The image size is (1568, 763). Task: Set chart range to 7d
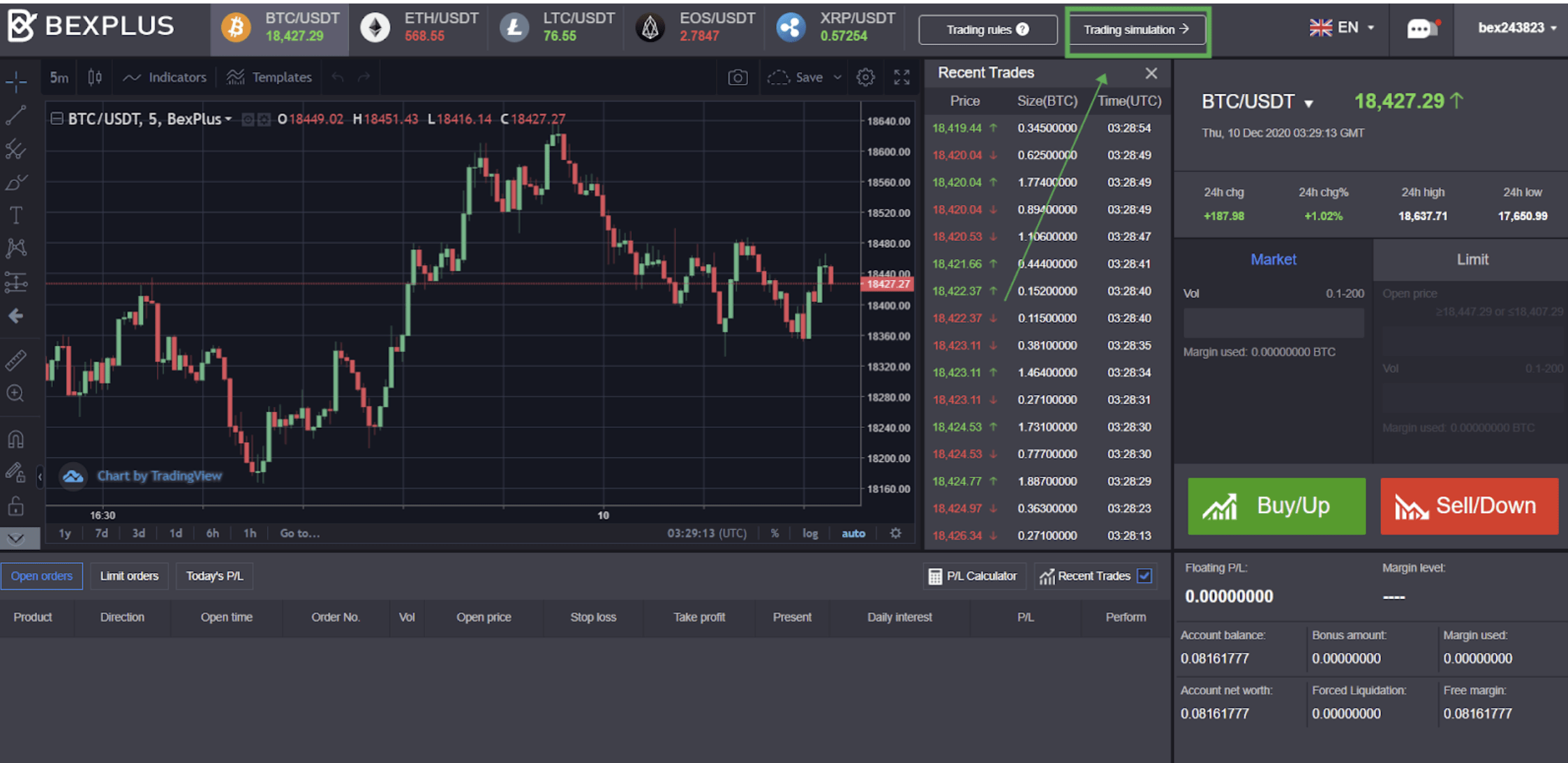pyautogui.click(x=102, y=533)
